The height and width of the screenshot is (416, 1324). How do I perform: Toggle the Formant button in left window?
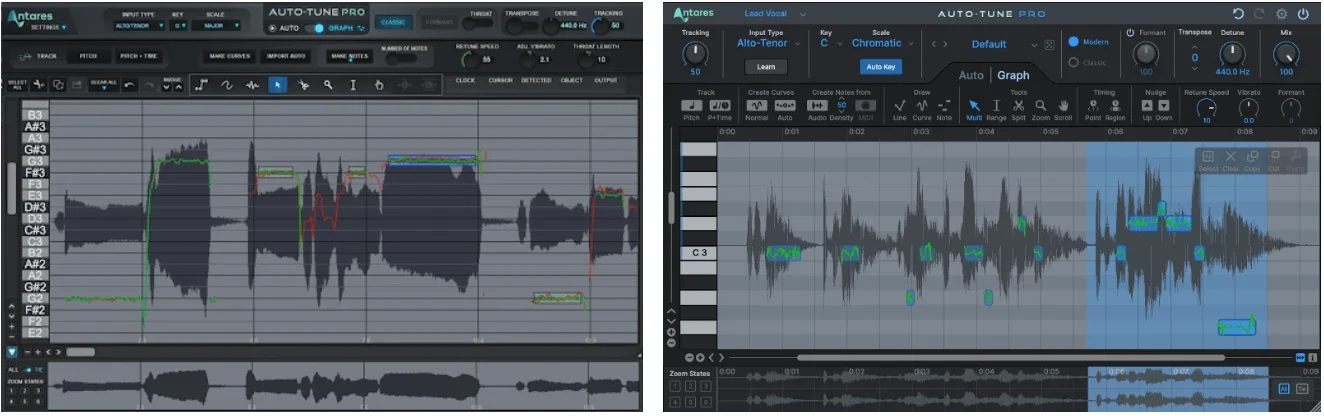tap(439, 21)
